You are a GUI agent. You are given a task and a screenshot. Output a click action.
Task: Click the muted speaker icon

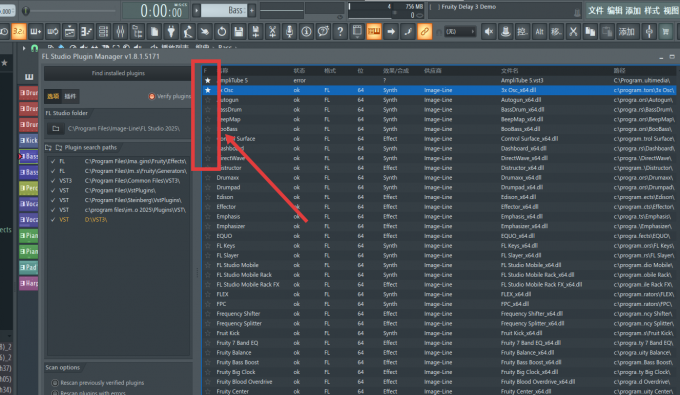(489, 32)
